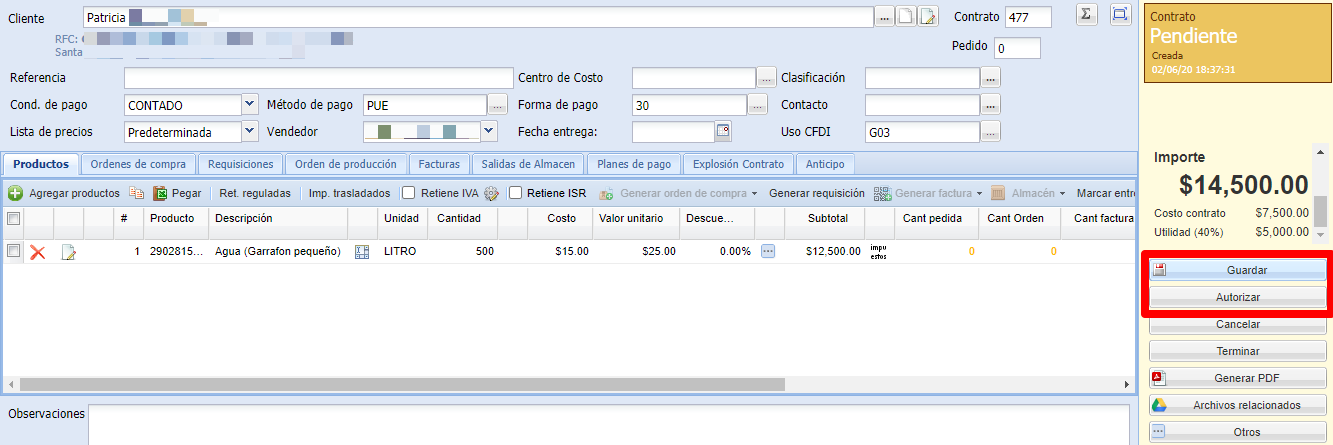Open the Forma de pago lookup button
This screenshot has width=1333, height=445.
pyautogui.click(x=758, y=104)
